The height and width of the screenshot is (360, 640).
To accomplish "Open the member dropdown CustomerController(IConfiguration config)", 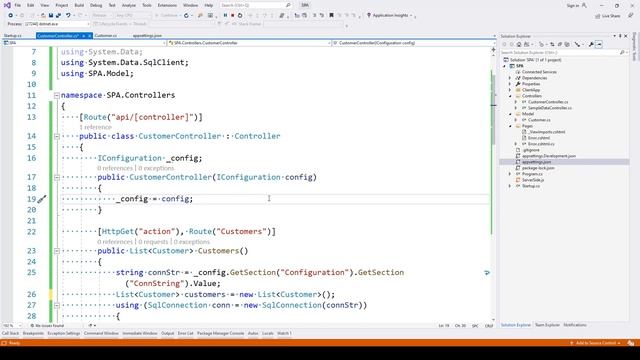I will click(414, 43).
